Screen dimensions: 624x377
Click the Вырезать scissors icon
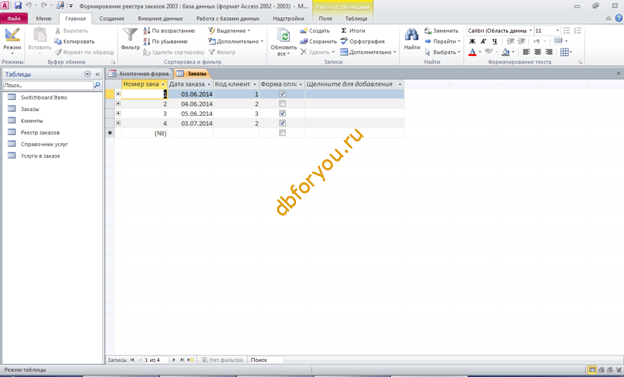click(58, 31)
